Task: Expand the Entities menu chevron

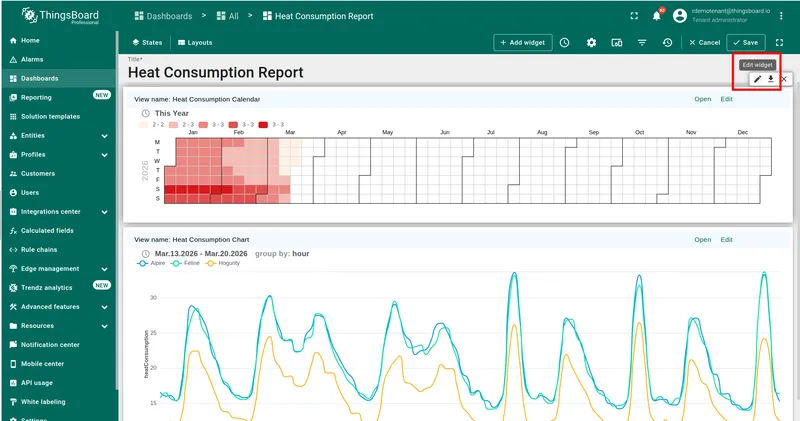Action: (x=105, y=136)
